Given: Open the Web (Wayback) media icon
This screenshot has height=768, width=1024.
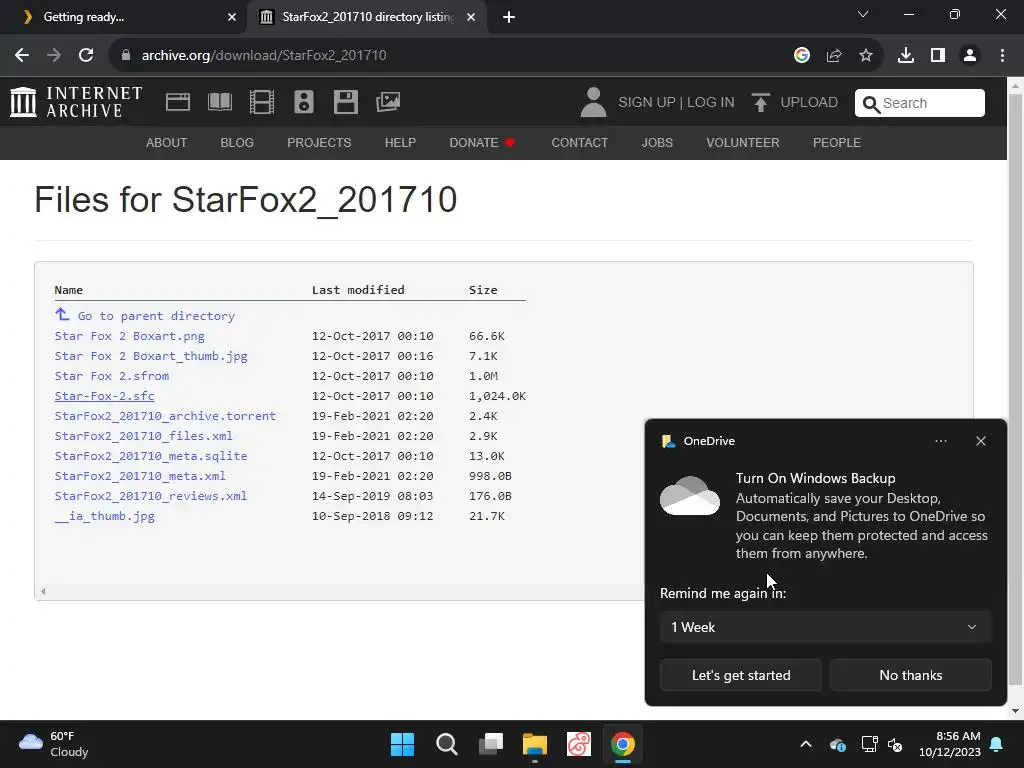Looking at the screenshot, I should pyautogui.click(x=178, y=103).
